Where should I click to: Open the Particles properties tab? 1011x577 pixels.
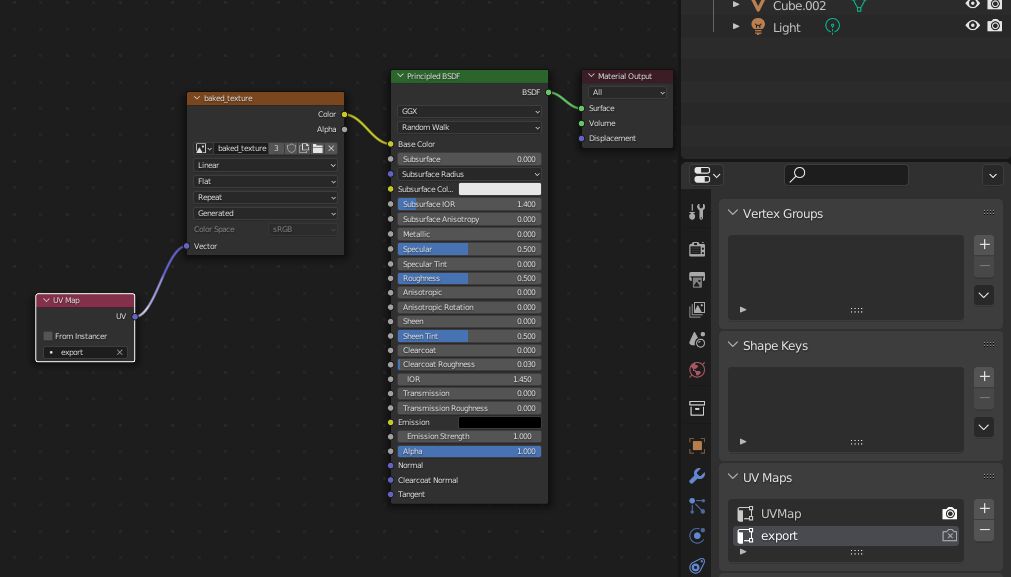click(x=697, y=506)
